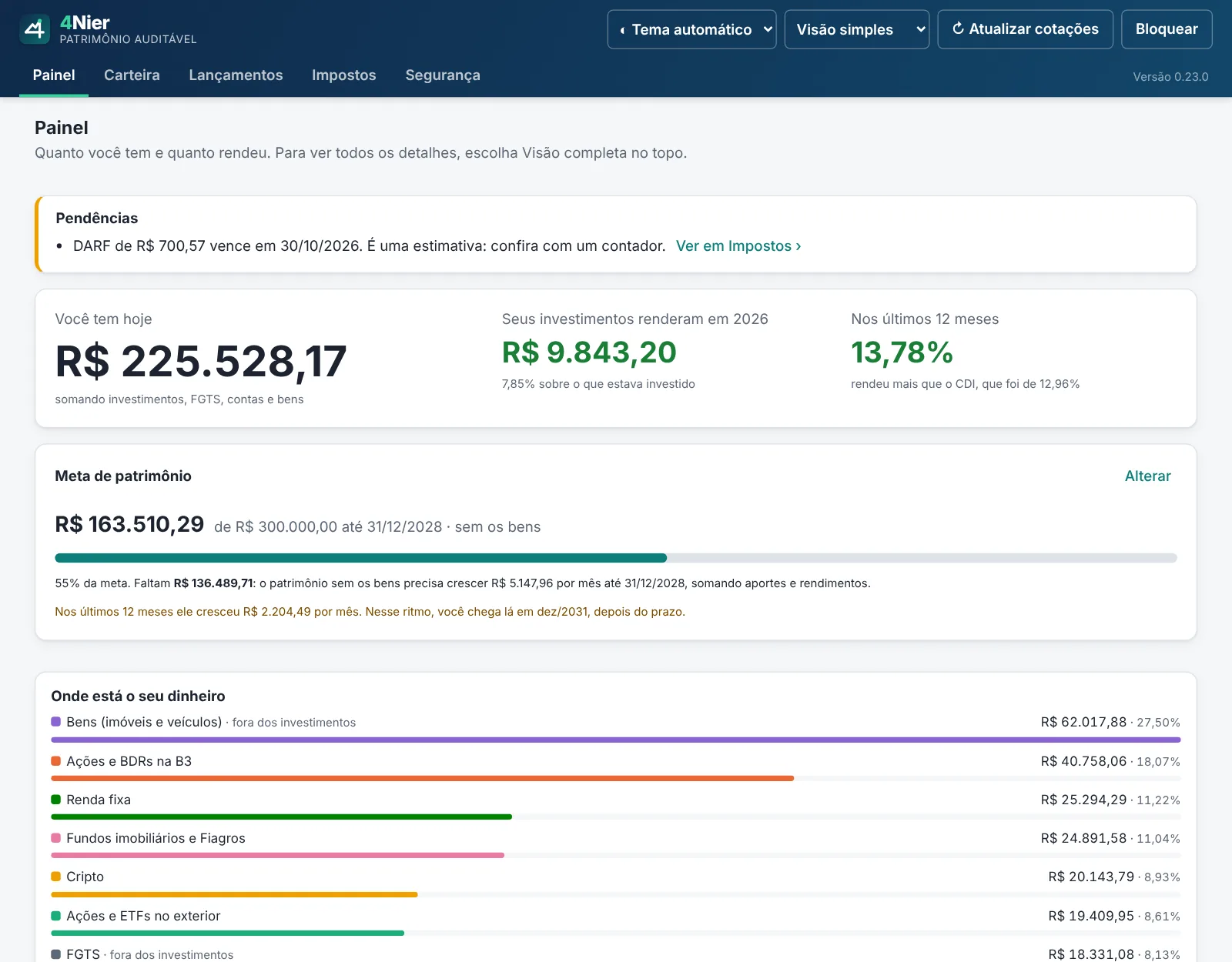Click the R$ 20.143,79 Cripto value
This screenshot has width=1232, height=962.
tap(1091, 877)
